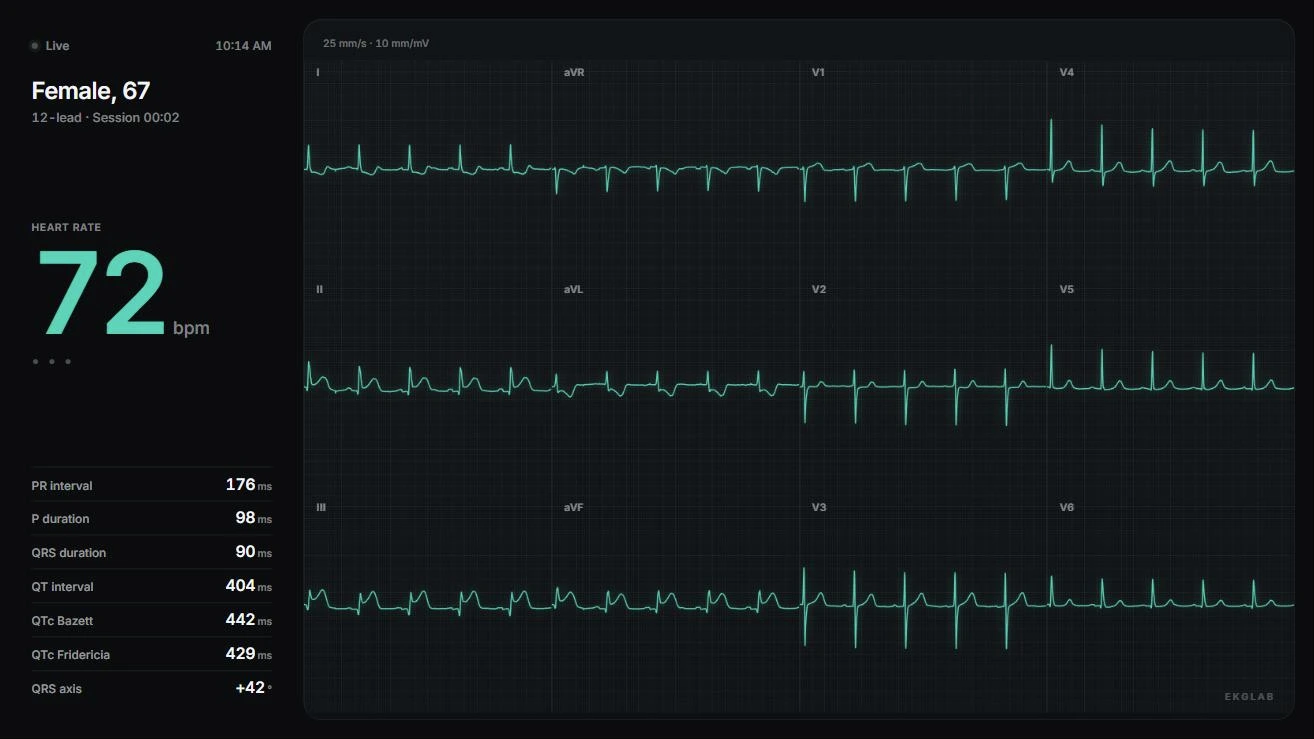Select the "12-lead · Session 00:02" subtitle
Image resolution: width=1314 pixels, height=739 pixels.
point(106,118)
